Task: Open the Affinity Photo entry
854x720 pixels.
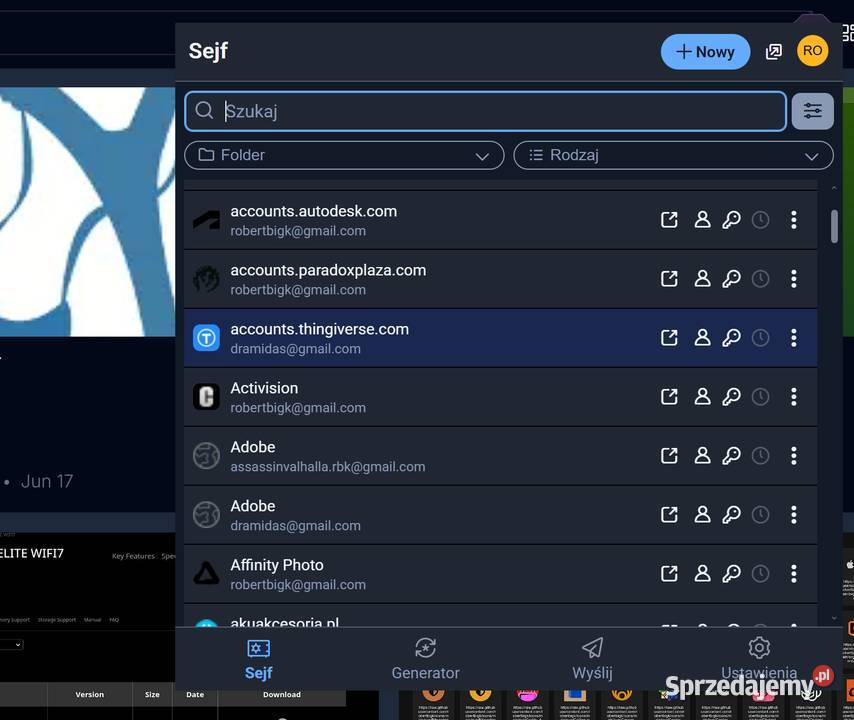Action: pos(501,573)
